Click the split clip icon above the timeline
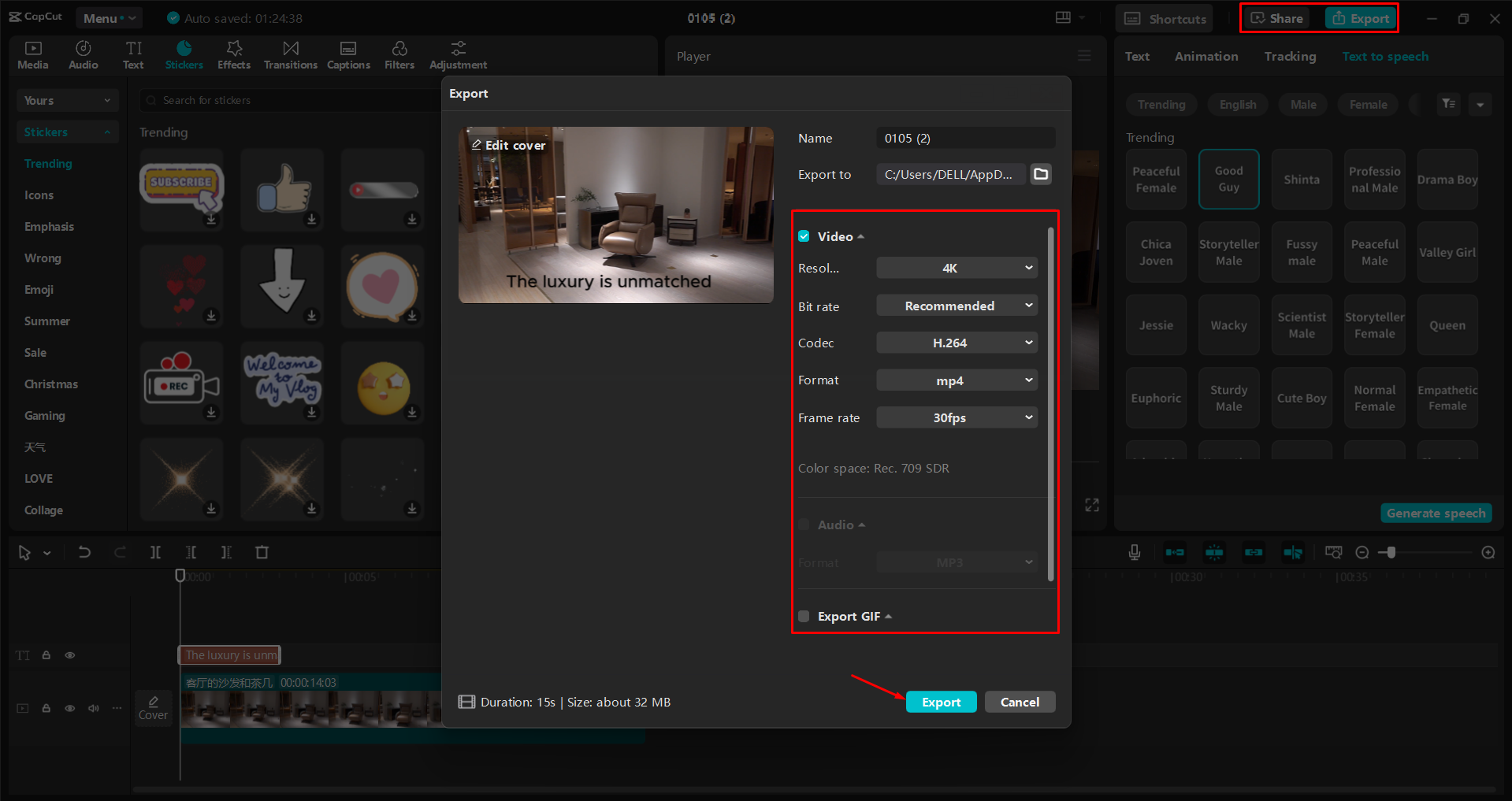This screenshot has height=801, width=1512. (x=155, y=552)
